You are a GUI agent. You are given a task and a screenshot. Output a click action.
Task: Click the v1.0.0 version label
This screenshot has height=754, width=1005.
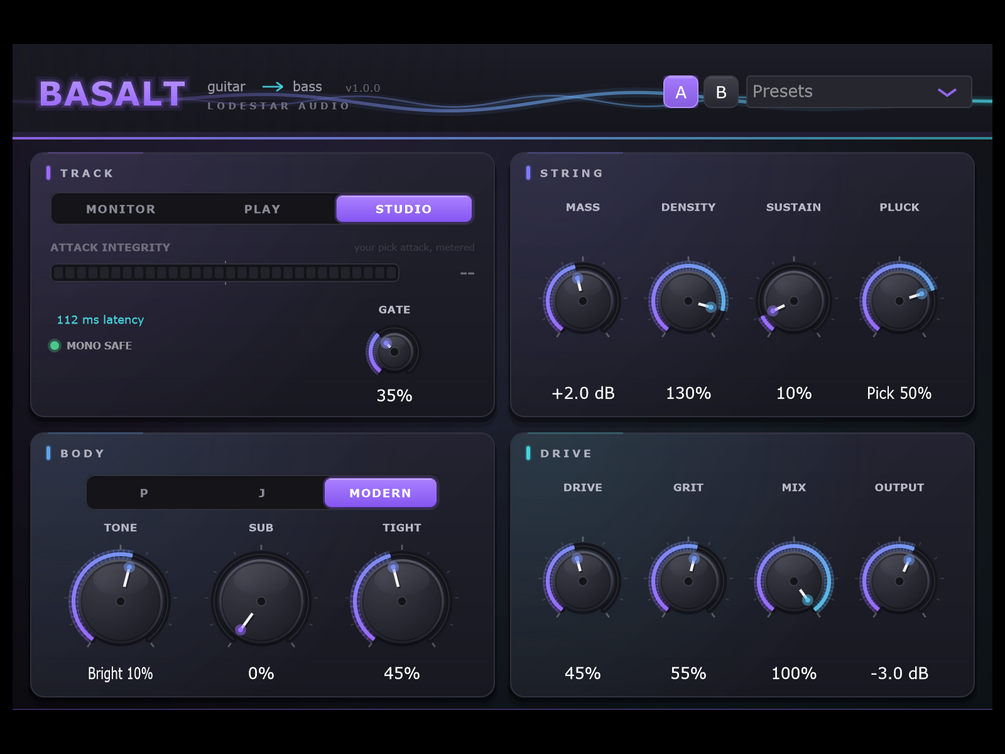(x=363, y=88)
